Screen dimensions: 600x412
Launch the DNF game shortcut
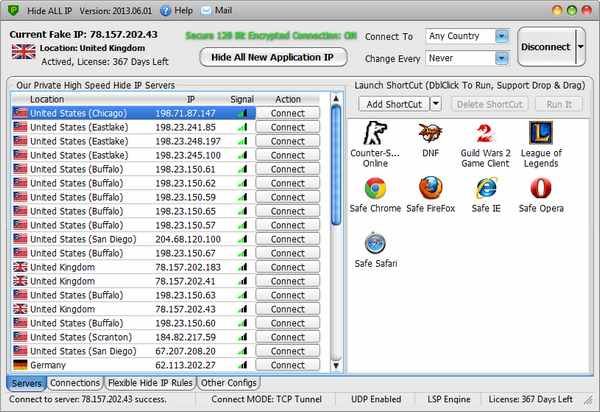(x=430, y=139)
